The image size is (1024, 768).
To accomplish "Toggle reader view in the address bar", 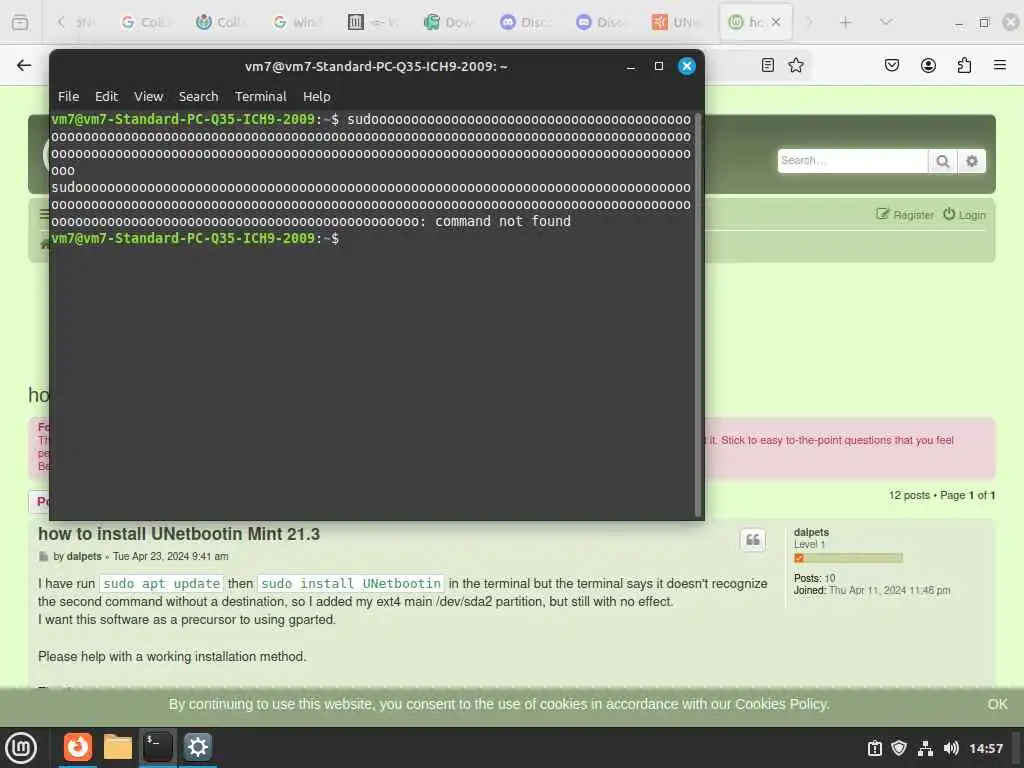I will click(x=768, y=65).
